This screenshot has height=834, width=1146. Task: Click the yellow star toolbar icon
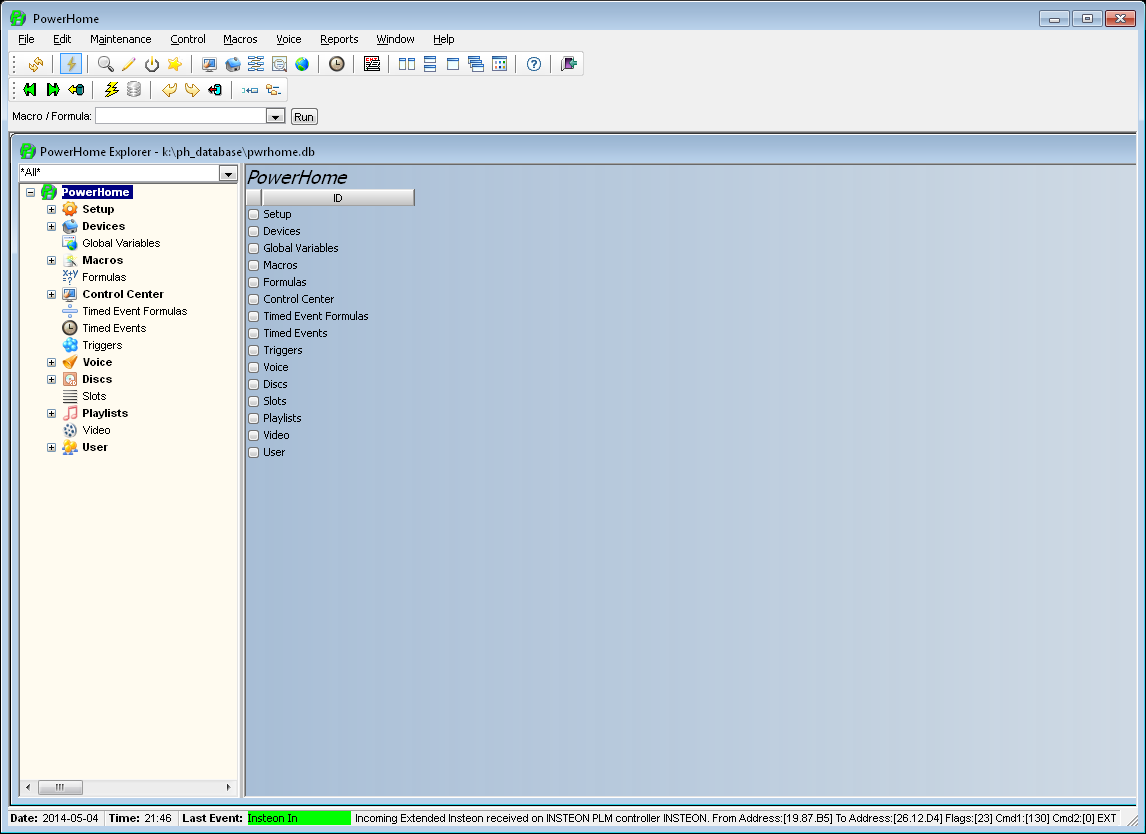175,64
